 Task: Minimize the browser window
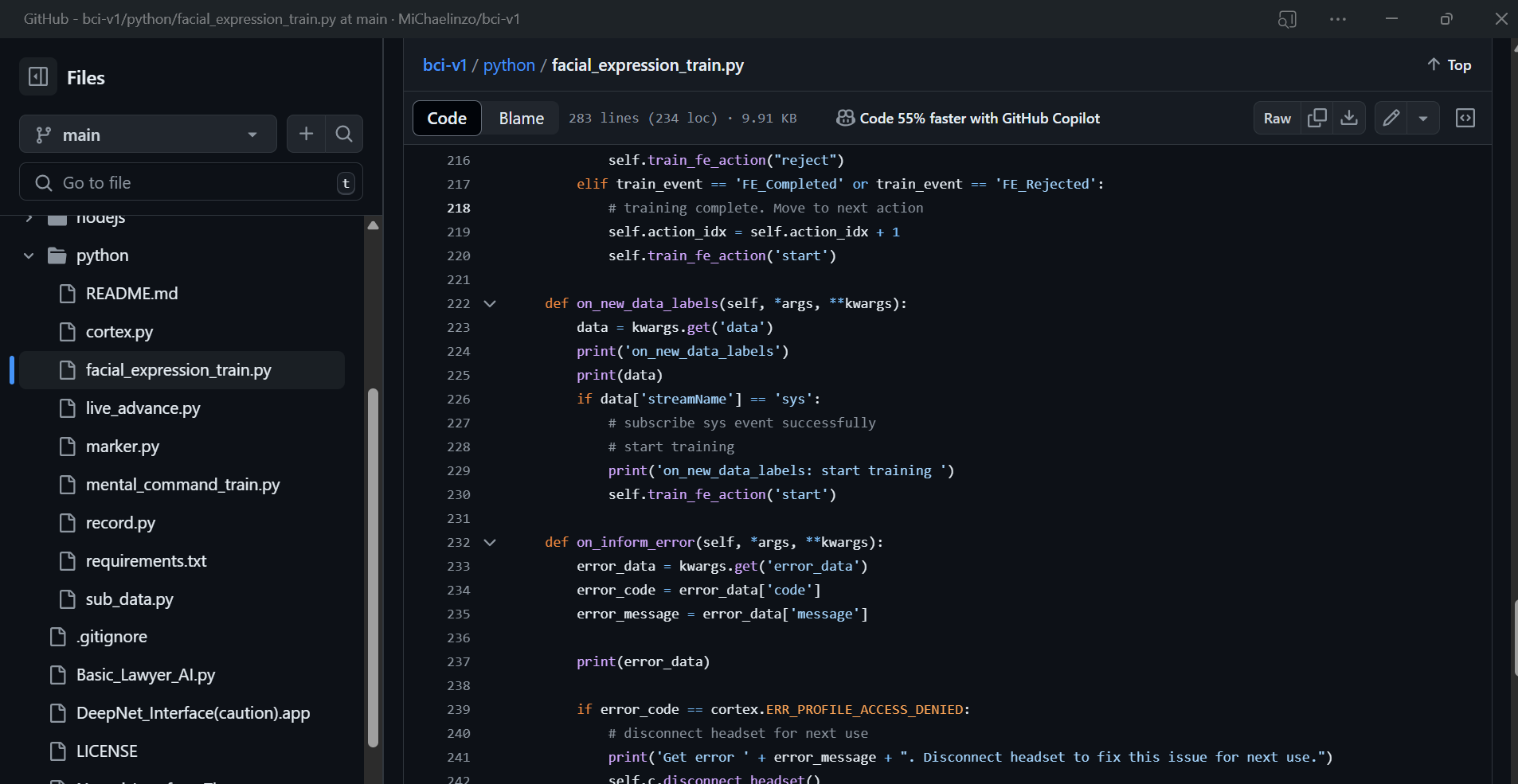click(1391, 19)
